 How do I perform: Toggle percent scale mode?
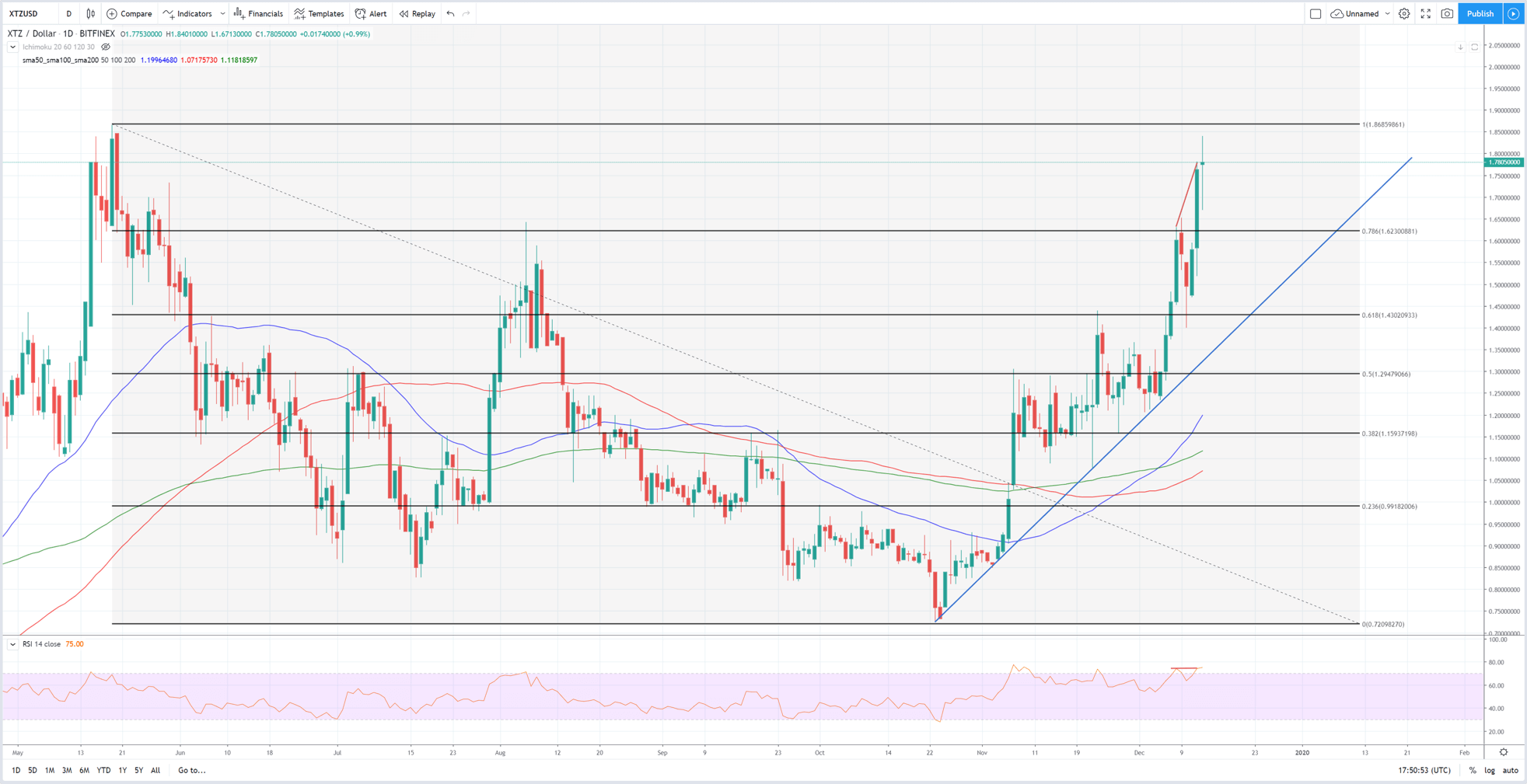pos(1473,770)
